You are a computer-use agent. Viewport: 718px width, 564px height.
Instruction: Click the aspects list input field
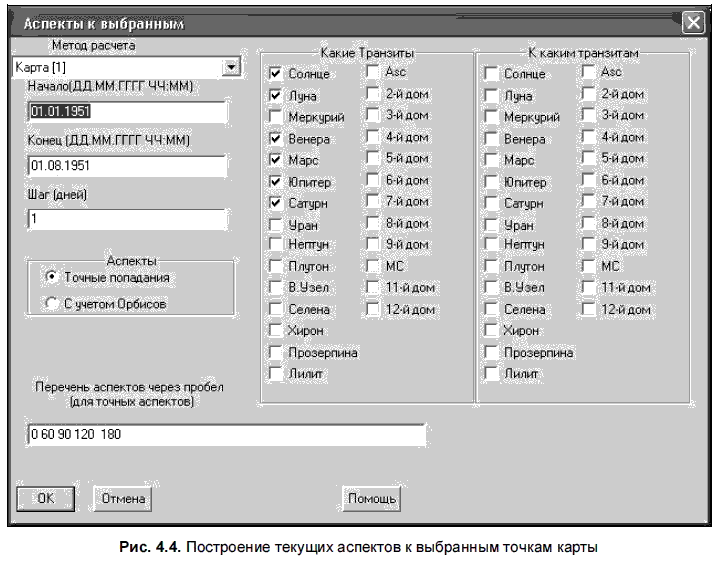point(227,434)
